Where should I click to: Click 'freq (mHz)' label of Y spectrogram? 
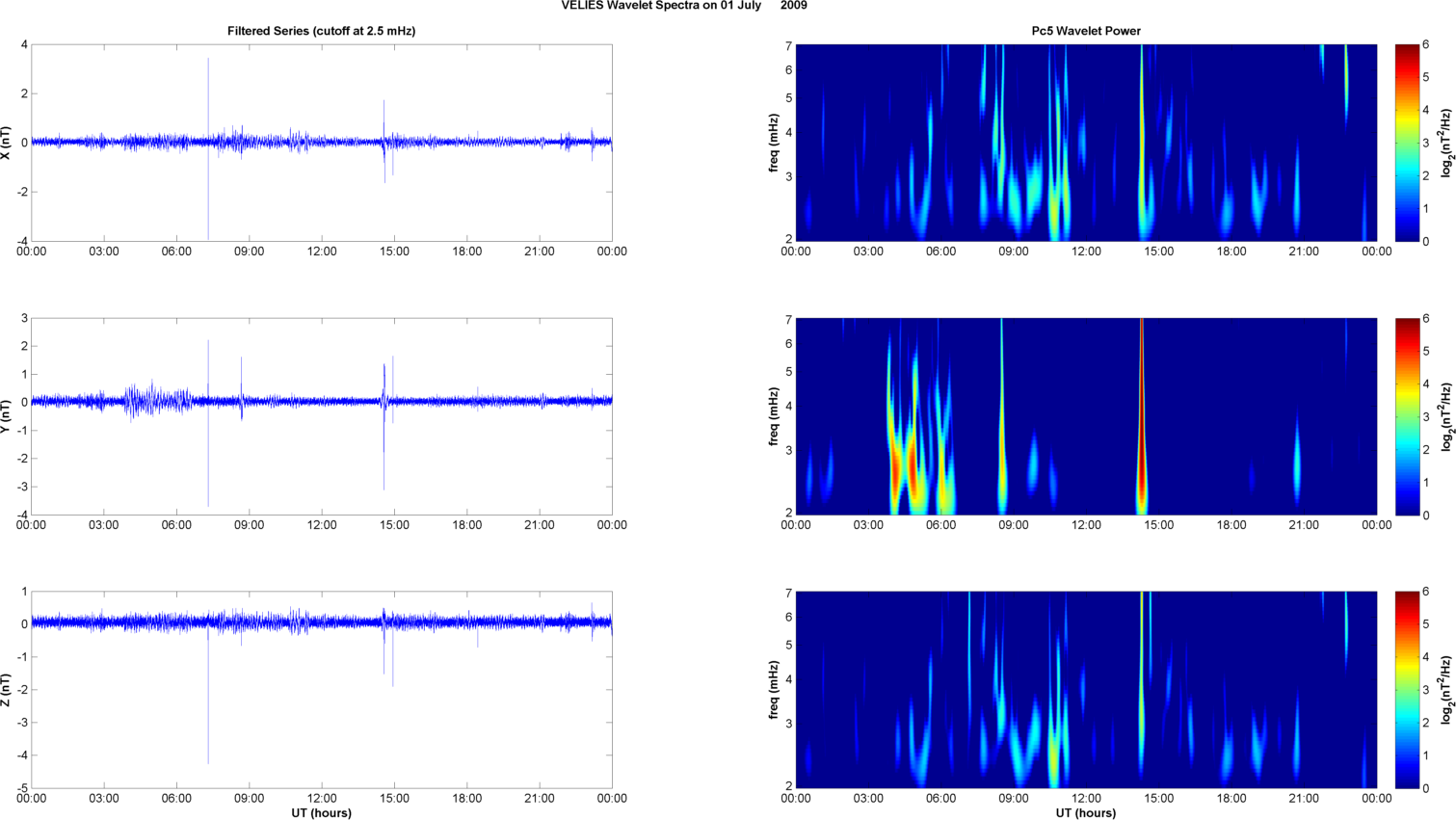coord(774,416)
